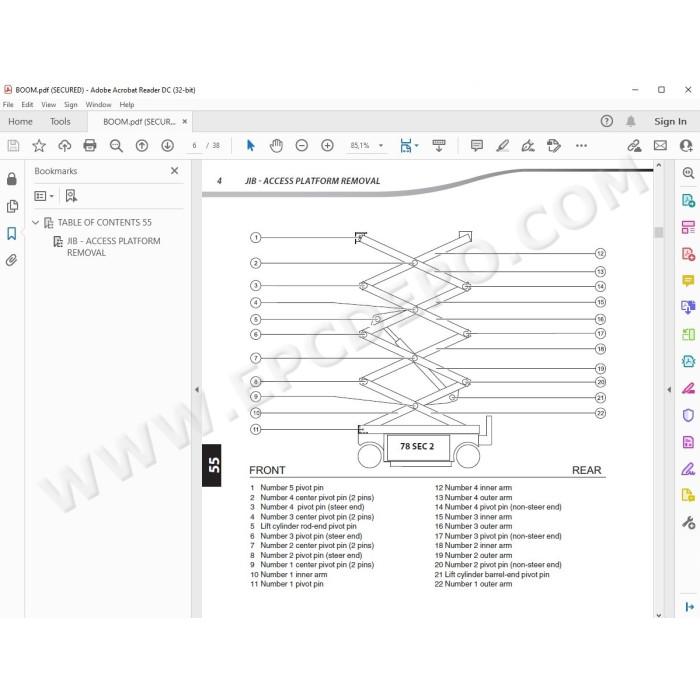Viewport: 700px width, 700px height.
Task: Click the Save file toolbar icon
Action: [x=13, y=146]
